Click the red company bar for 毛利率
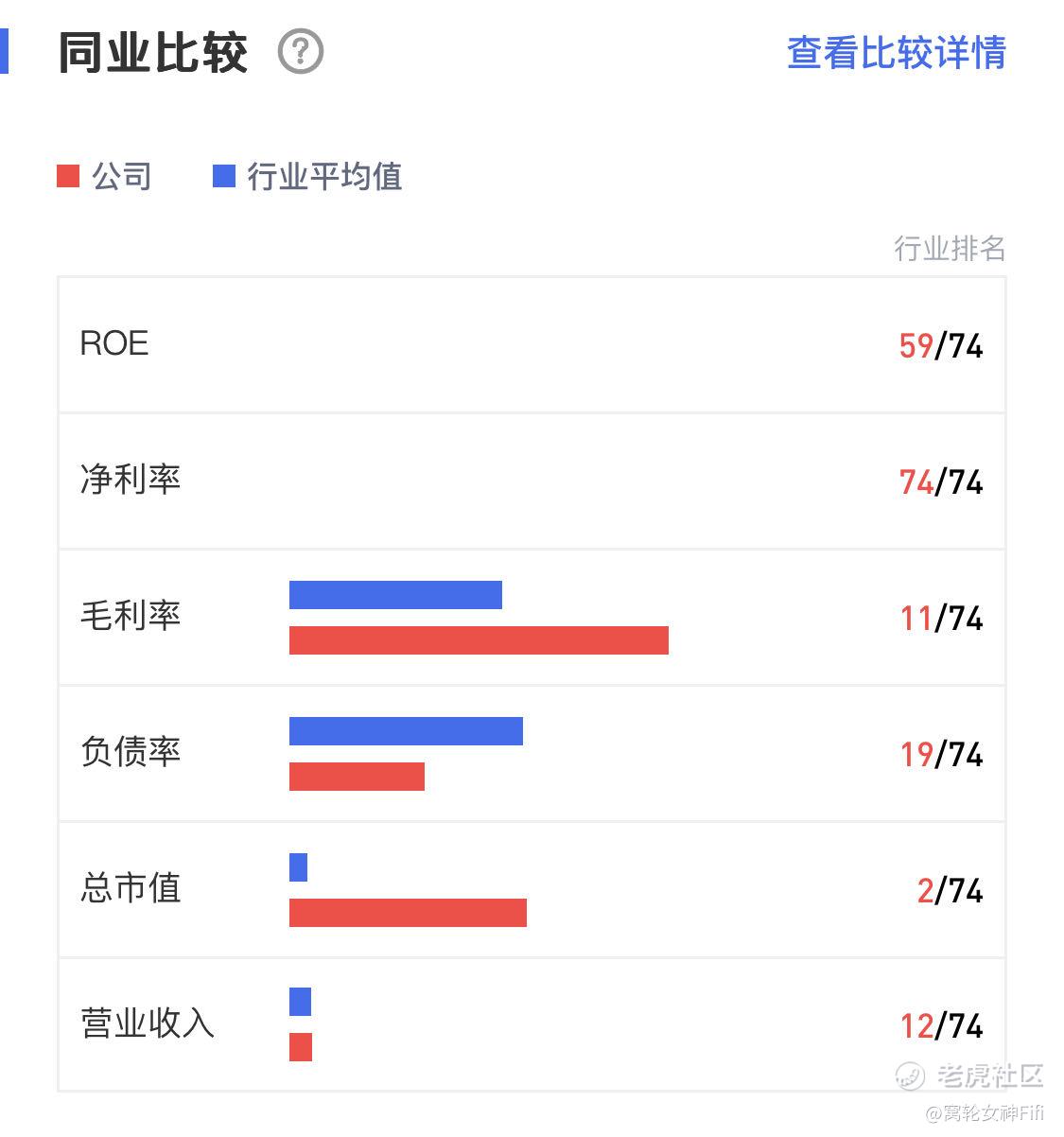1064x1137 pixels. tap(479, 640)
